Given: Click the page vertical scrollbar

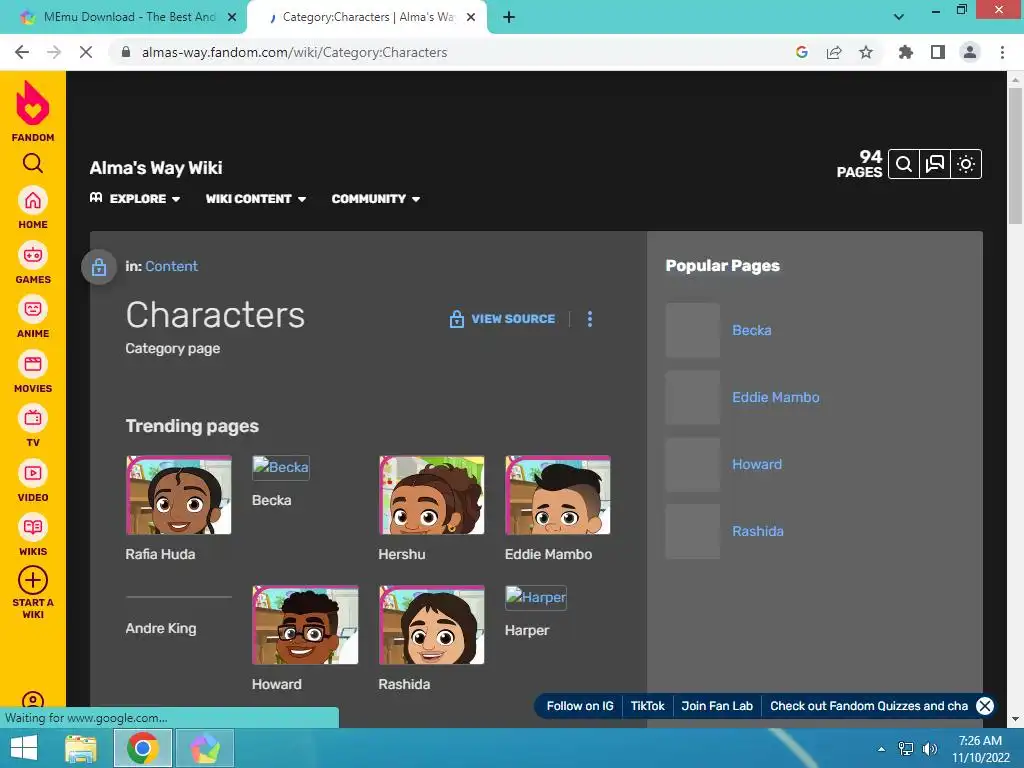Looking at the screenshot, I should (1015, 157).
